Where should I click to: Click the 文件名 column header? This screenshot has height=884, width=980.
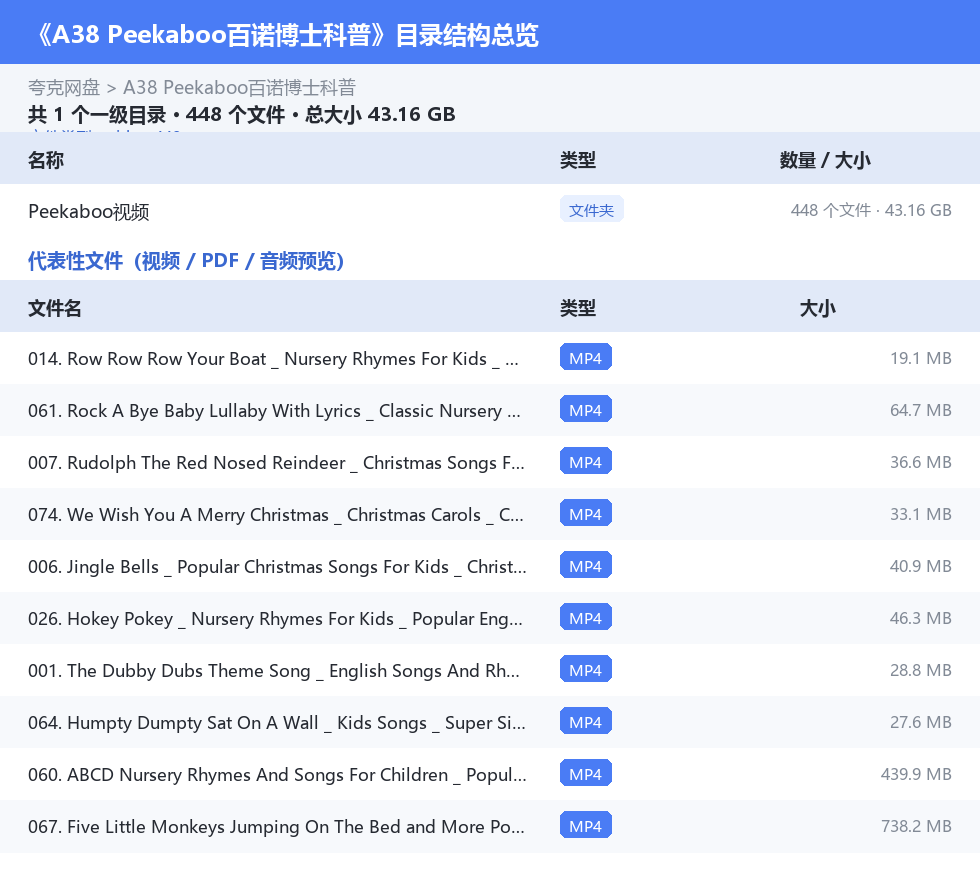(55, 308)
